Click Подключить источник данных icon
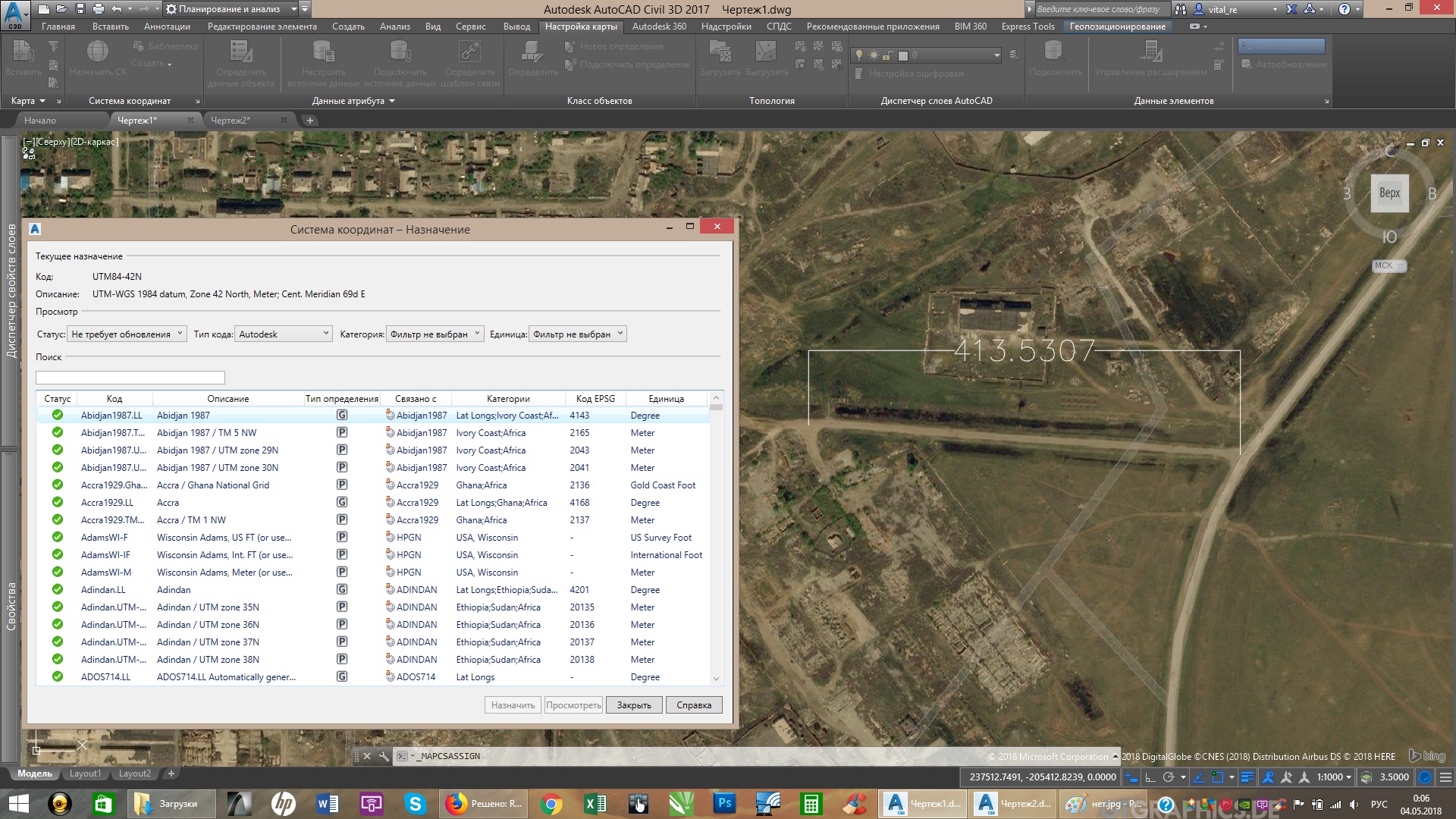This screenshot has height=819, width=1456. (400, 52)
